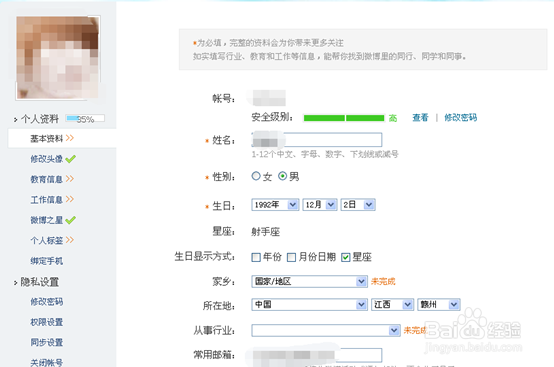Open the 个人标签 sidebar item
The image size is (554, 367).
click(47, 241)
